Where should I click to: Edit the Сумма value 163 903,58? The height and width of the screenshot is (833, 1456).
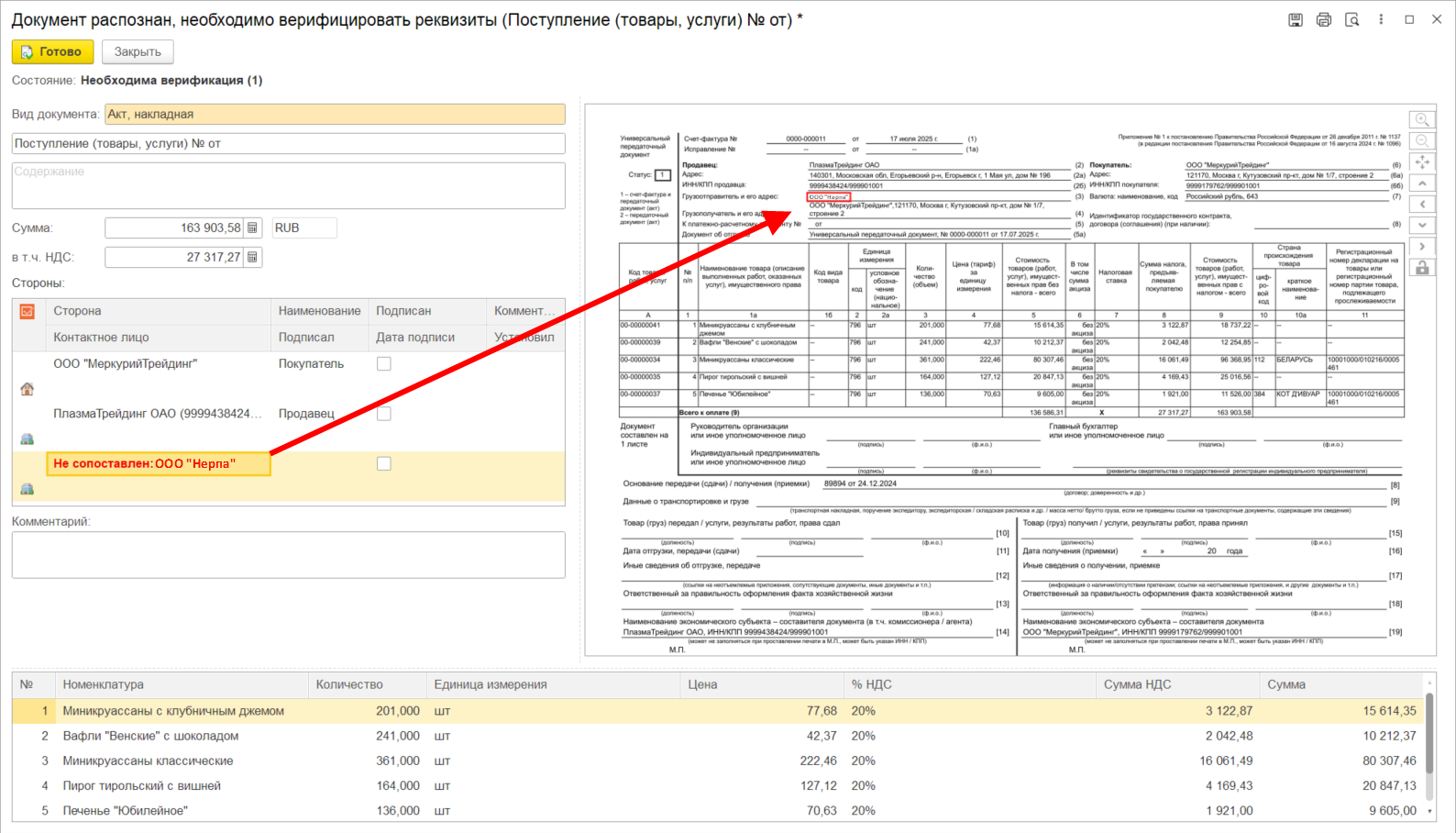click(x=174, y=228)
